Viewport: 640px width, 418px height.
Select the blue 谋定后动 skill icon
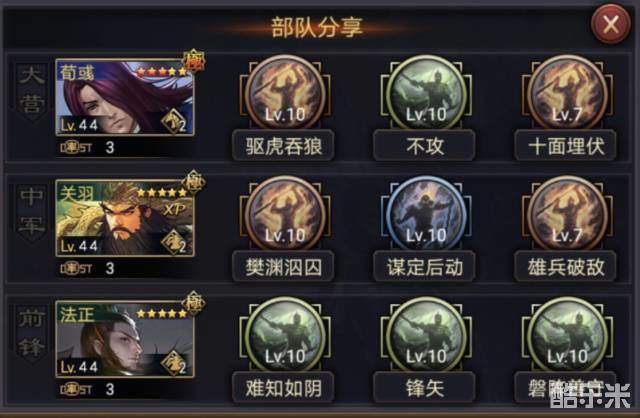click(426, 214)
